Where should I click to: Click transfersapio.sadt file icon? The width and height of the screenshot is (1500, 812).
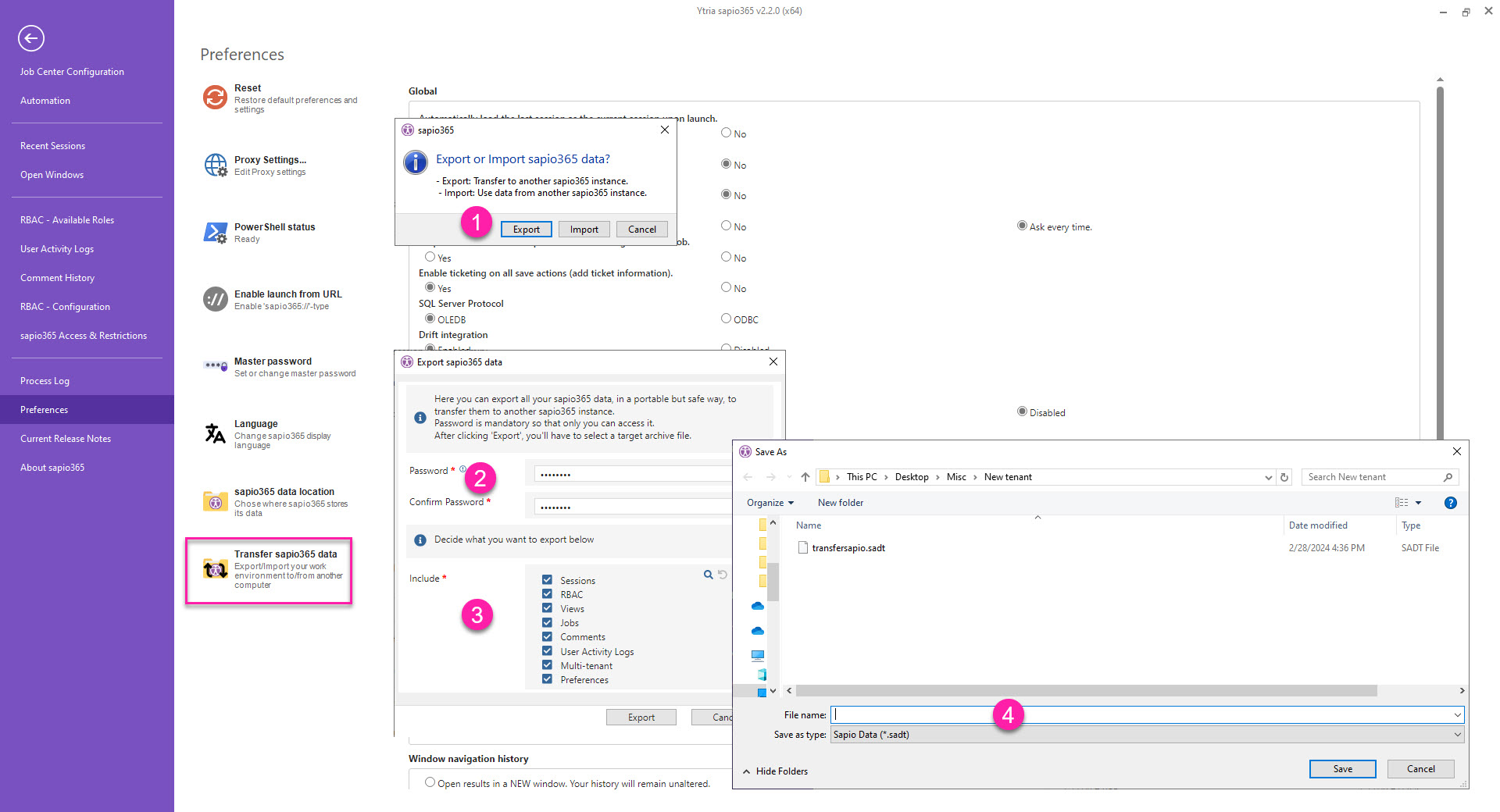tap(802, 547)
